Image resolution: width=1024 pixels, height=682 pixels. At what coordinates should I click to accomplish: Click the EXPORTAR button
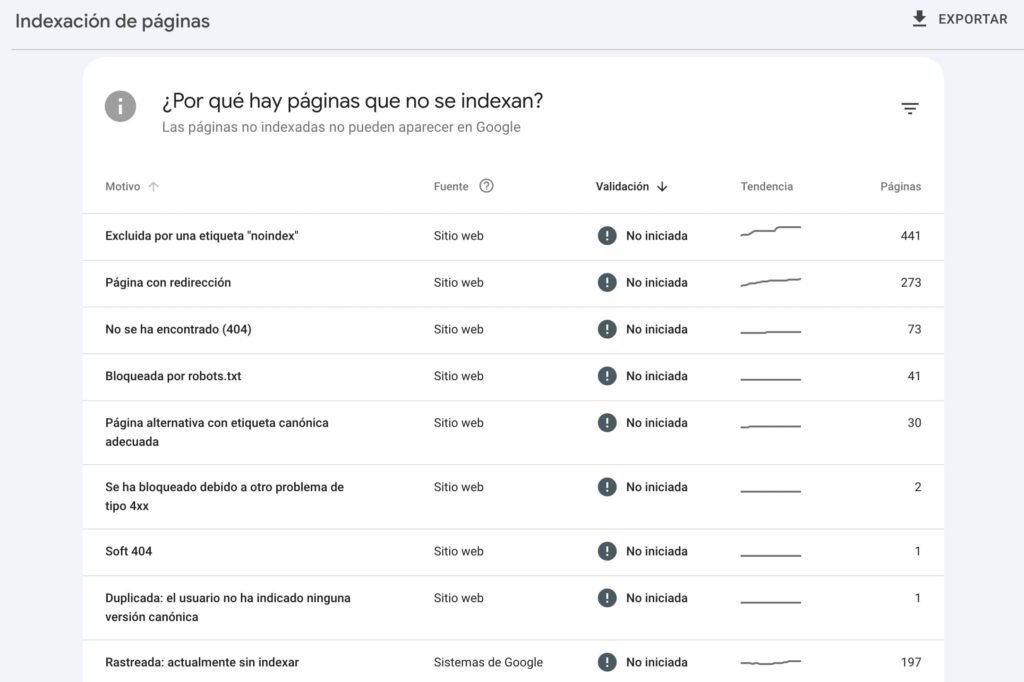960,18
